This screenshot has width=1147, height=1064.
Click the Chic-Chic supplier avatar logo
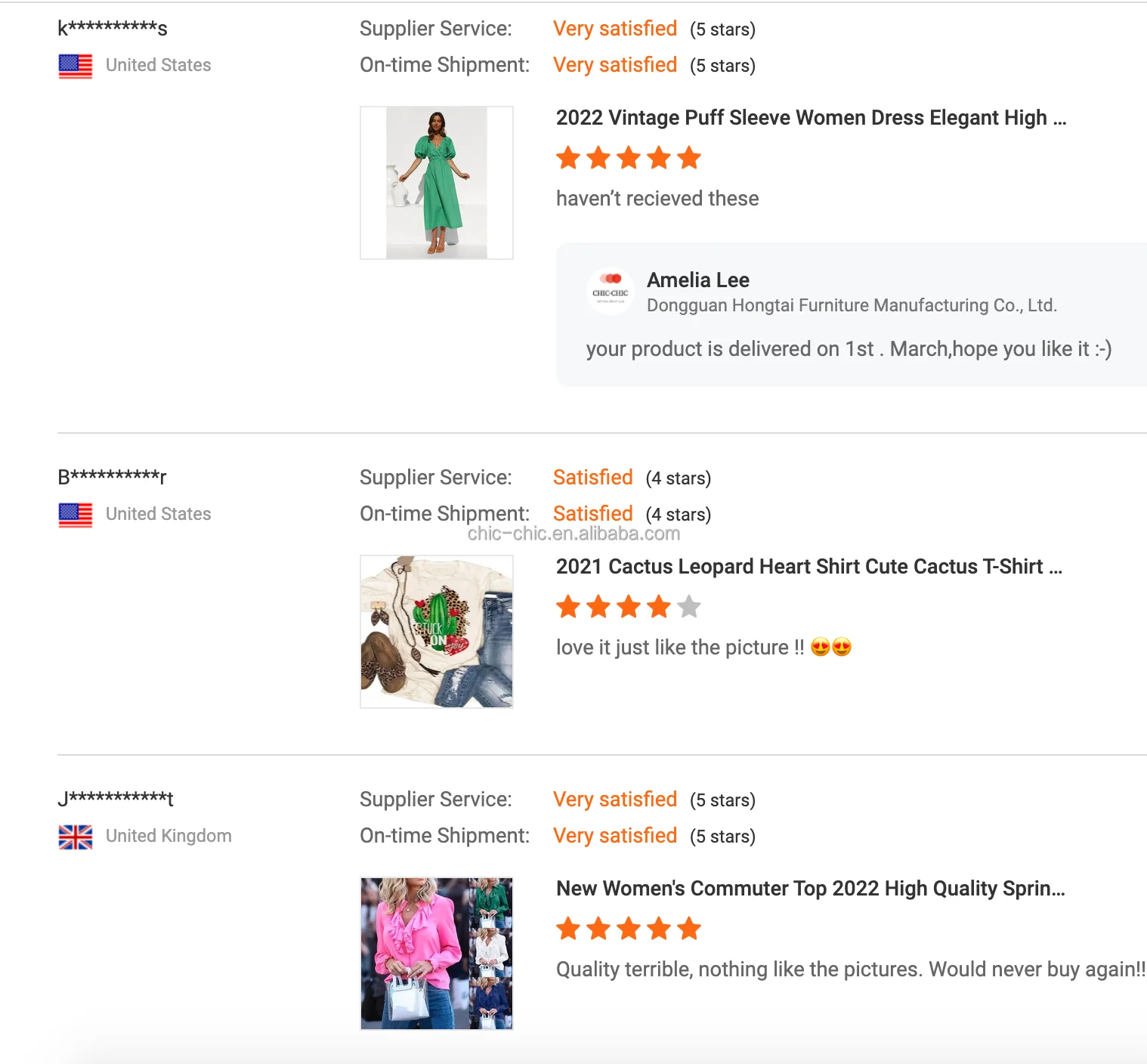(611, 291)
